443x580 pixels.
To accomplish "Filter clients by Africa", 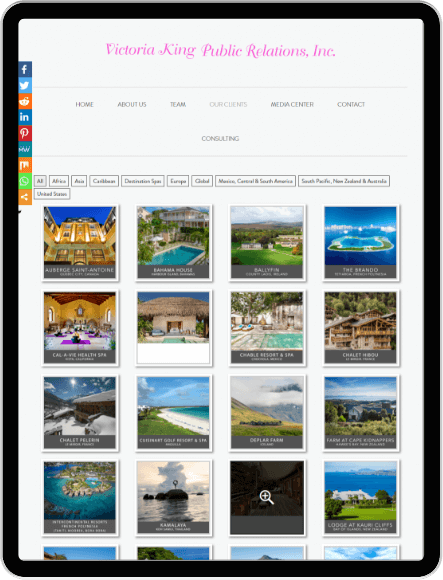I will coord(59,181).
